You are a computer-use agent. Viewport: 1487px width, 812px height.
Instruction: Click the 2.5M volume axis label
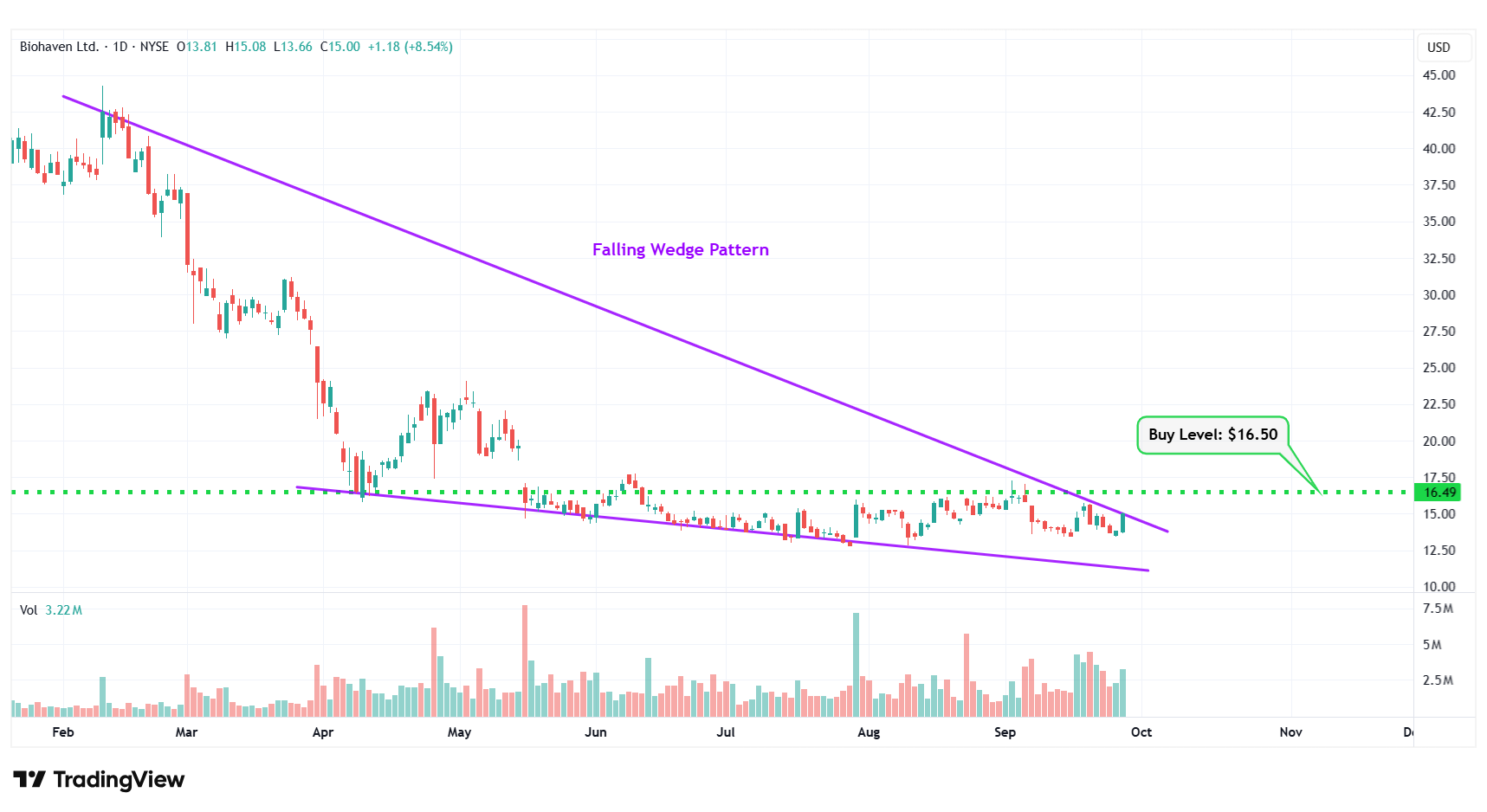[x=1438, y=680]
